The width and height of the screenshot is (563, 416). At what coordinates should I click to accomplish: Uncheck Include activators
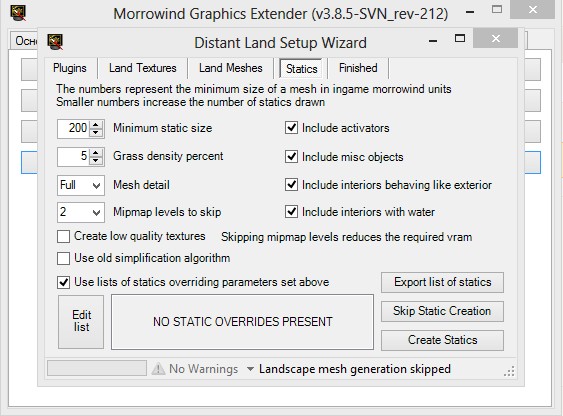[x=291, y=128]
